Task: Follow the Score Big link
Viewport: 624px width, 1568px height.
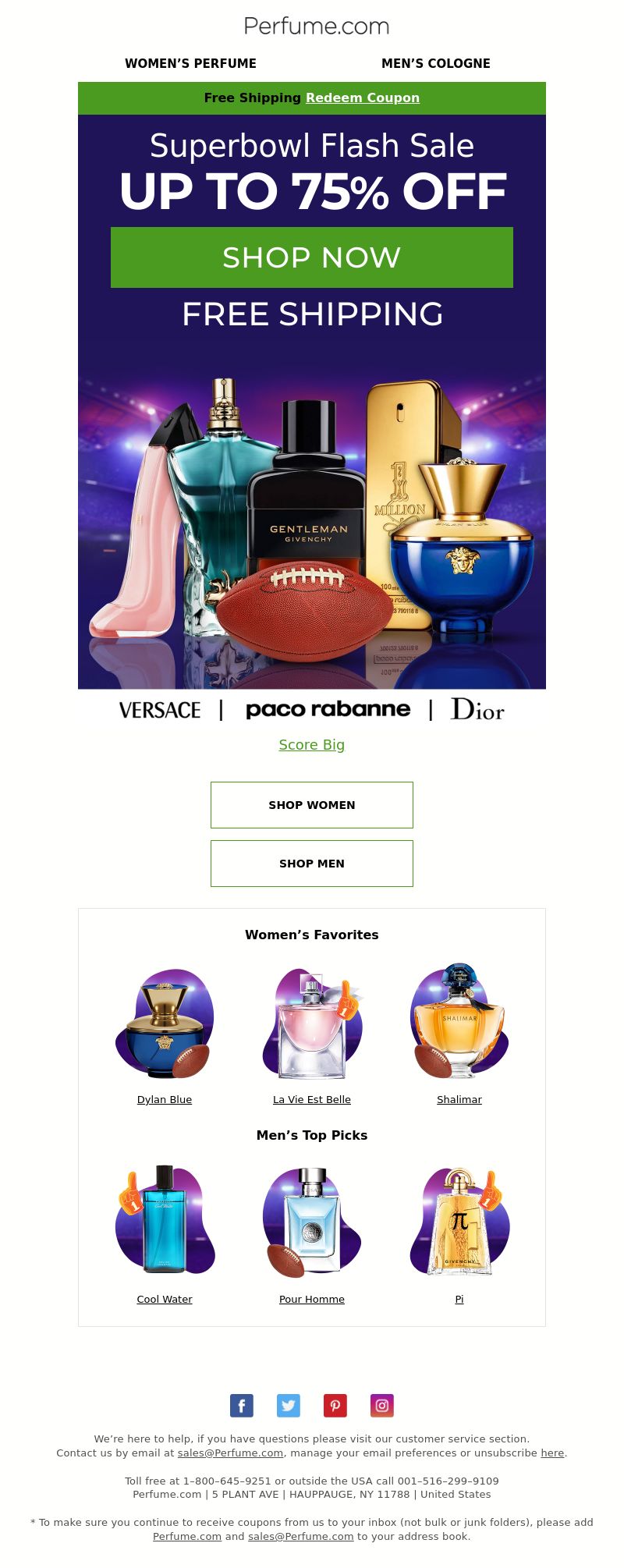Action: 312,745
